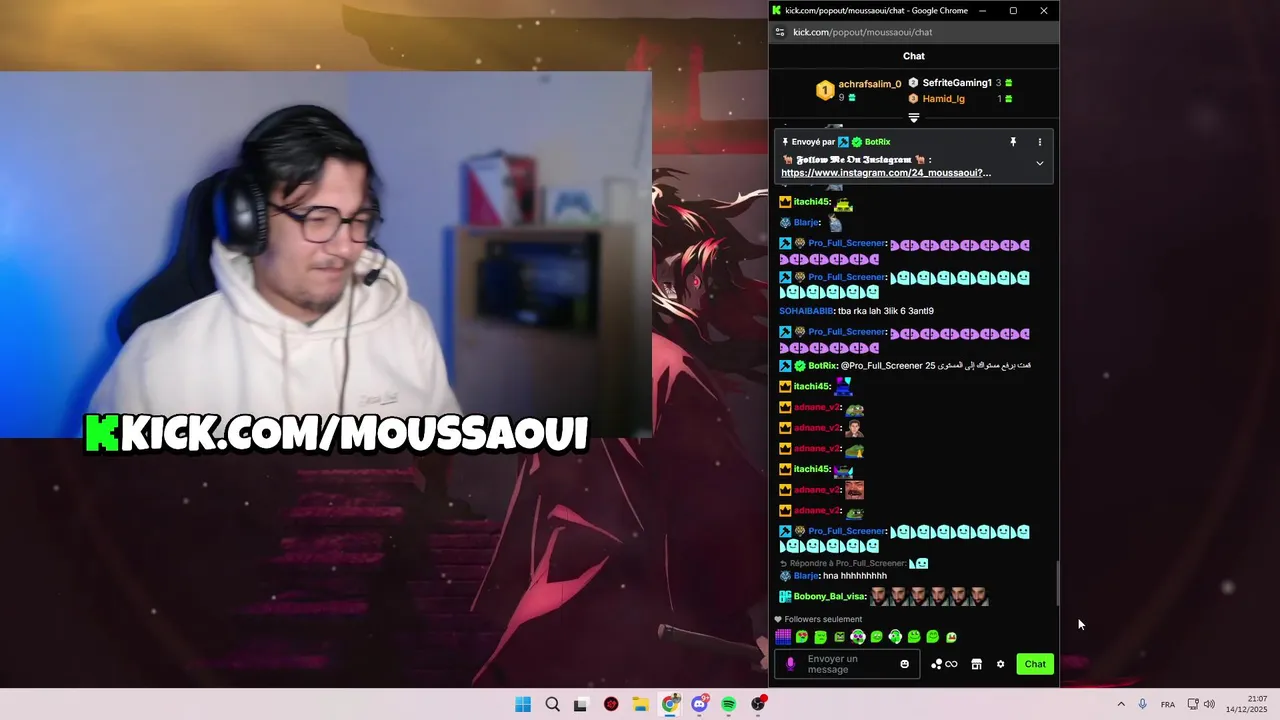This screenshot has height=720, width=1280.
Task: Open Hamid_lg leaderboard entry
Action: 943,99
